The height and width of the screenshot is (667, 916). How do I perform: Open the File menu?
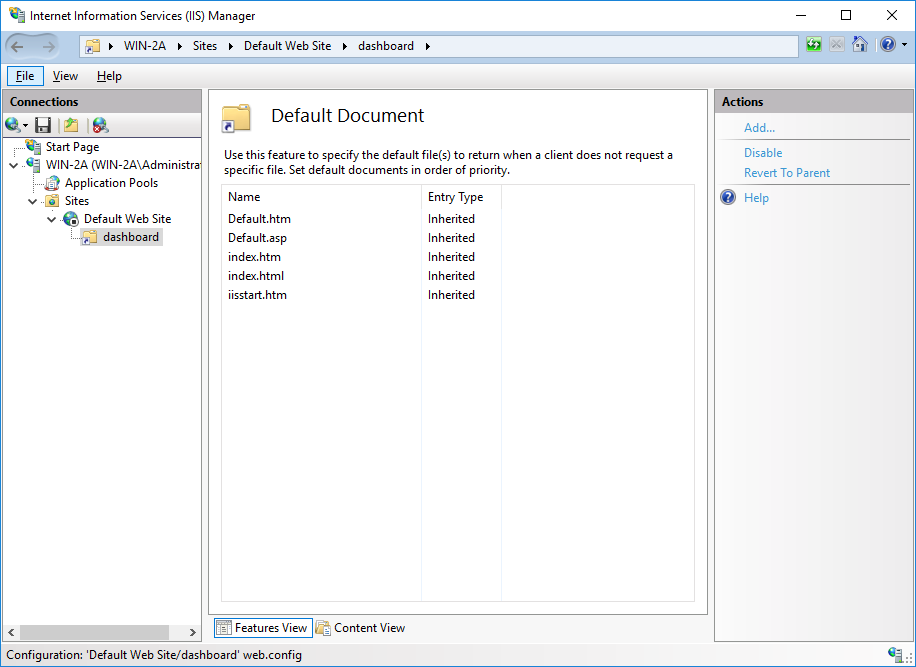tap(24, 75)
